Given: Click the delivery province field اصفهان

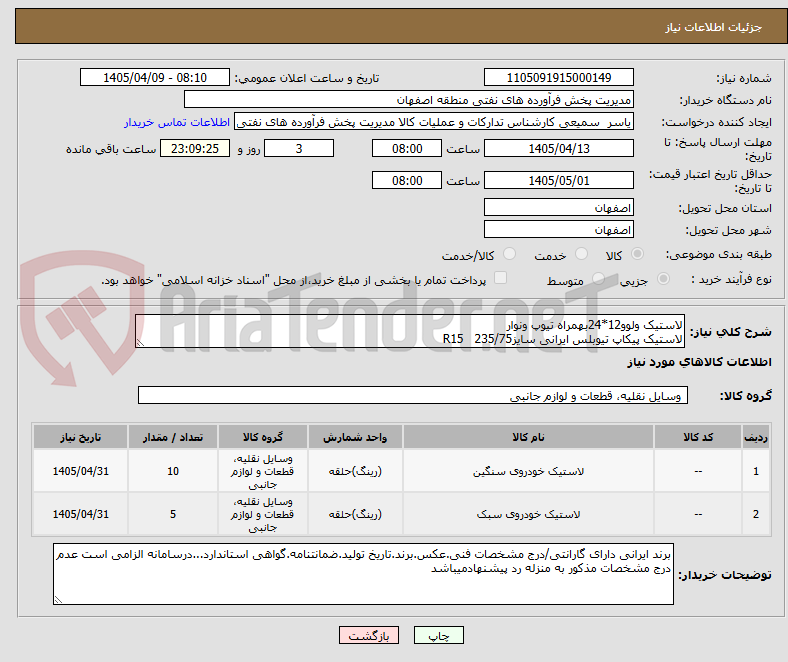Looking at the screenshot, I should pyautogui.click(x=558, y=207).
